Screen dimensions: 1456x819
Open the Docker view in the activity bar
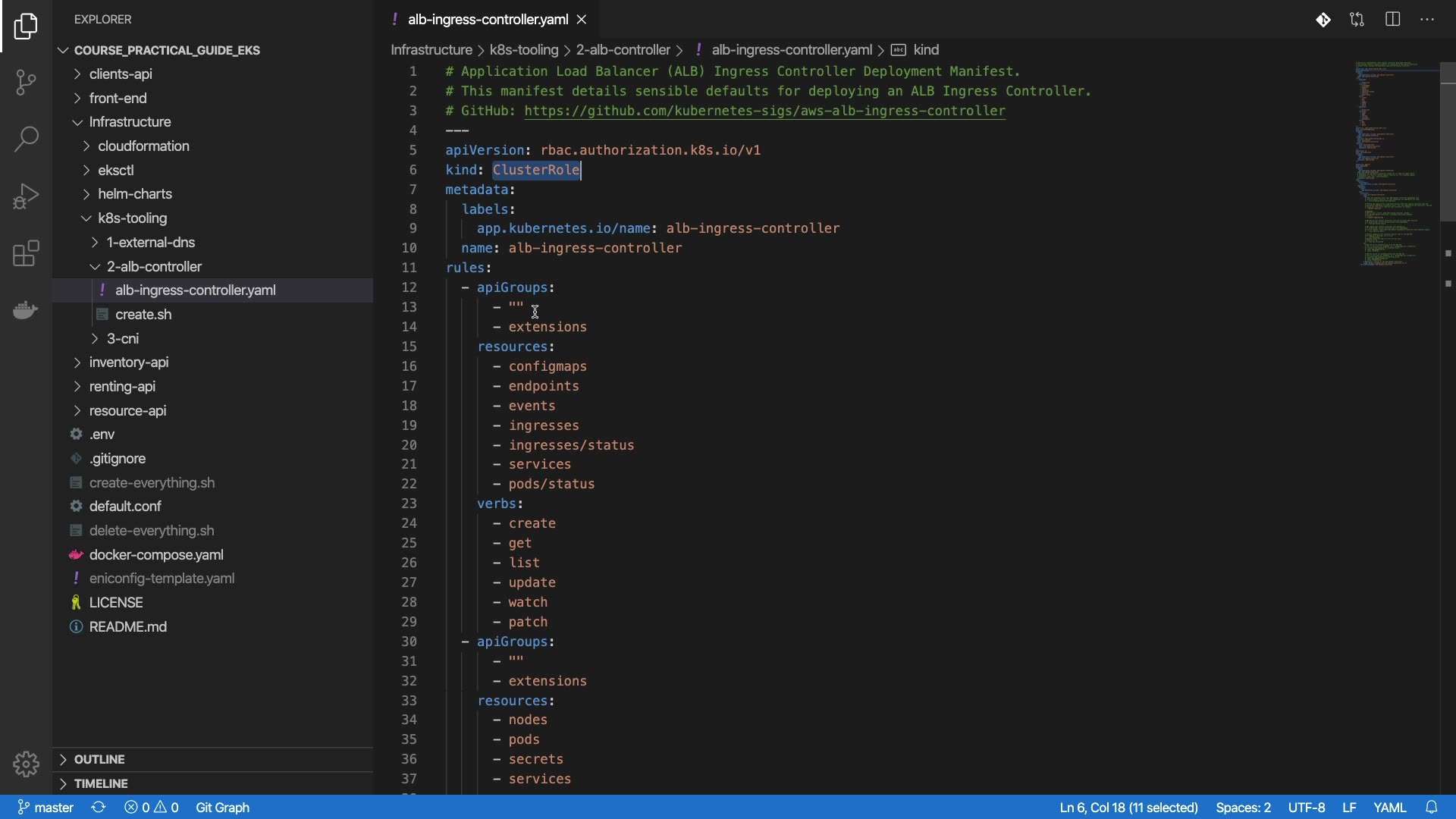click(26, 309)
